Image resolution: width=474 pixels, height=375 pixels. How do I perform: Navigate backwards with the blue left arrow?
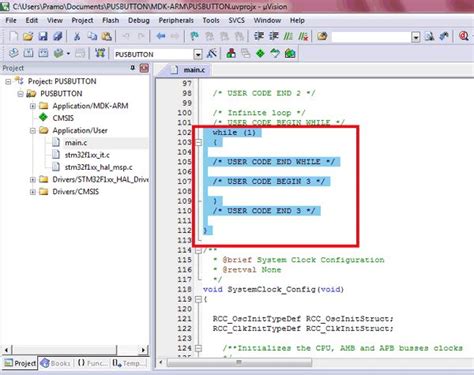[x=161, y=36]
